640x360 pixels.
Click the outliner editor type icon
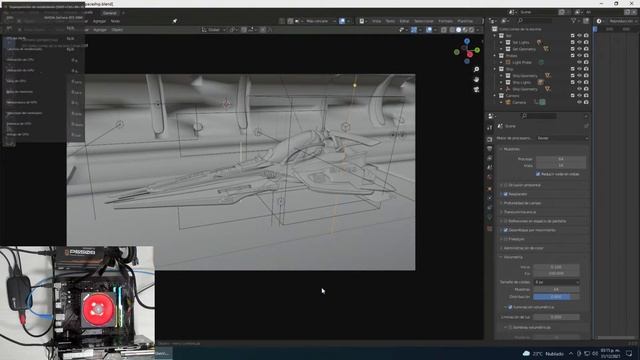(x=493, y=20)
